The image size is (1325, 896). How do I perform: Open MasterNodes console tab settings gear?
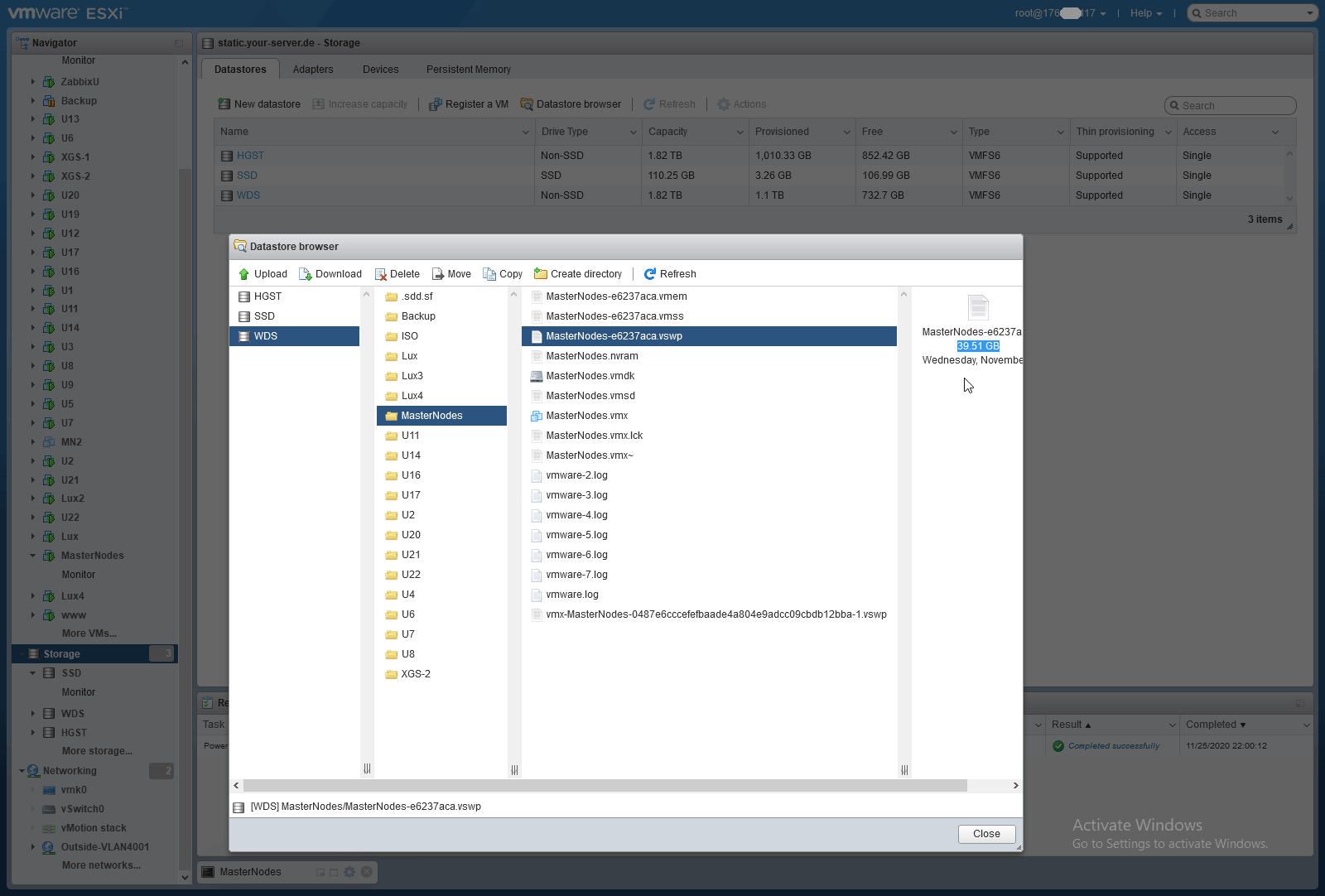[x=349, y=871]
